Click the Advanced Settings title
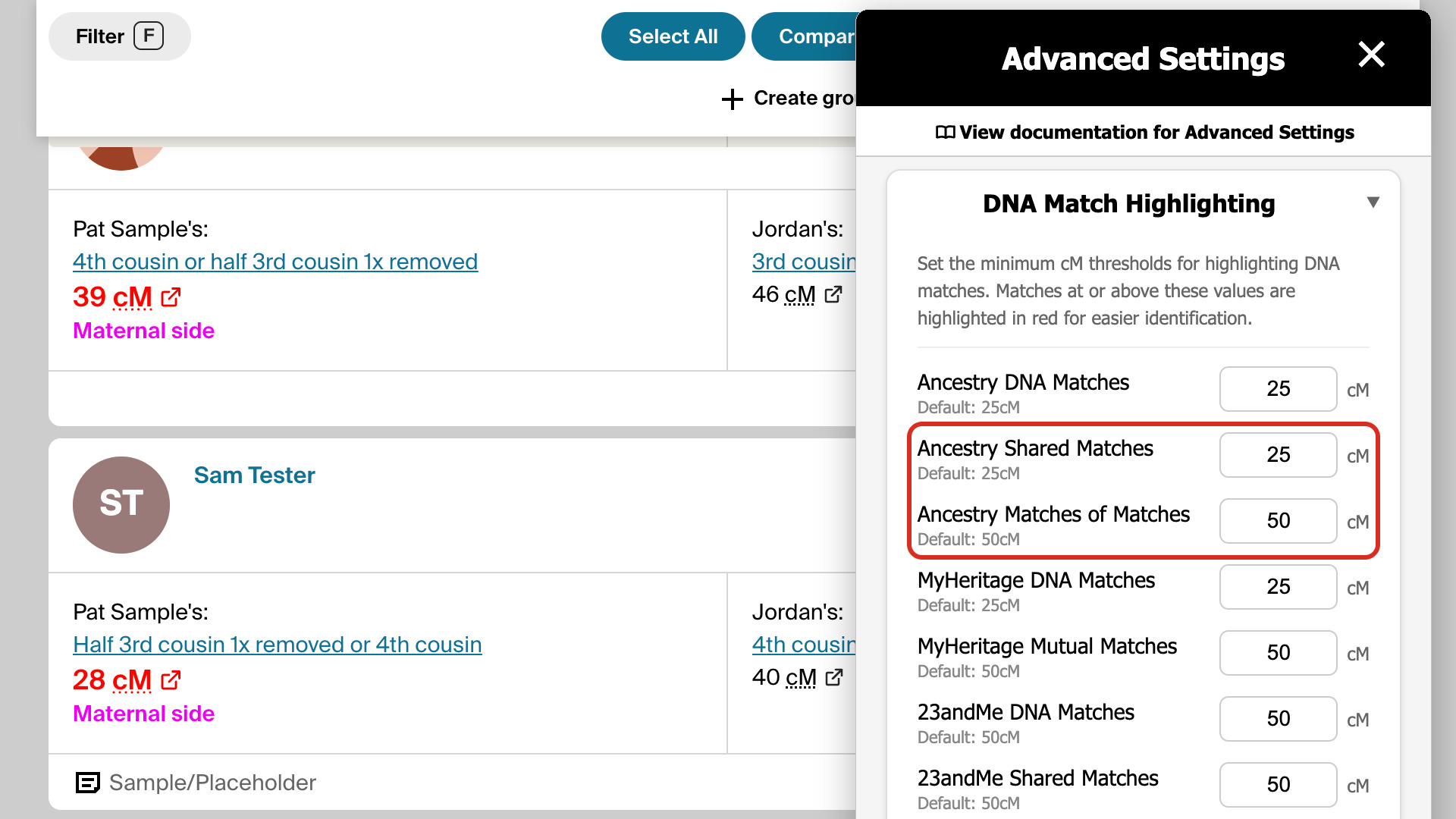The image size is (1456, 819). (x=1143, y=59)
